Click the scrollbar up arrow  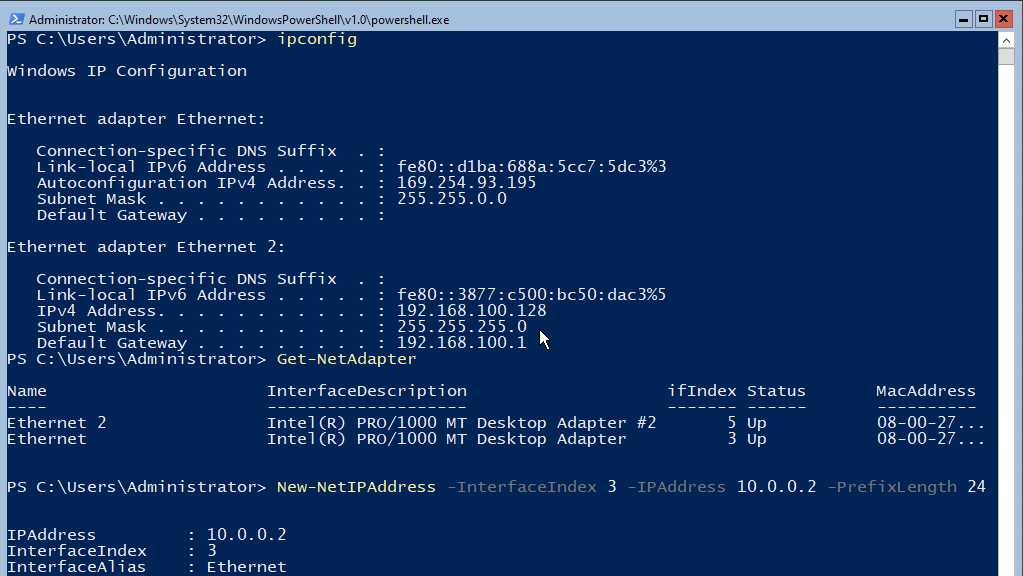(1006, 40)
